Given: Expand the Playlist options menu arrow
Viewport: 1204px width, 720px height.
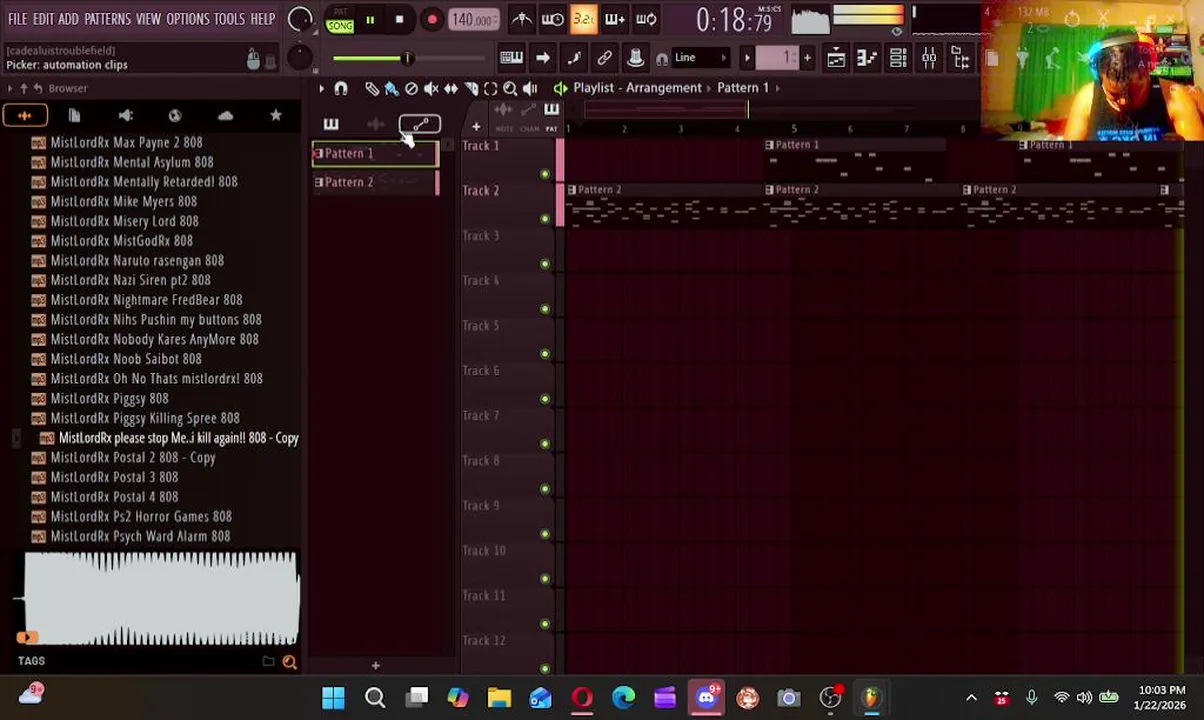Looking at the screenshot, I should pyautogui.click(x=322, y=88).
